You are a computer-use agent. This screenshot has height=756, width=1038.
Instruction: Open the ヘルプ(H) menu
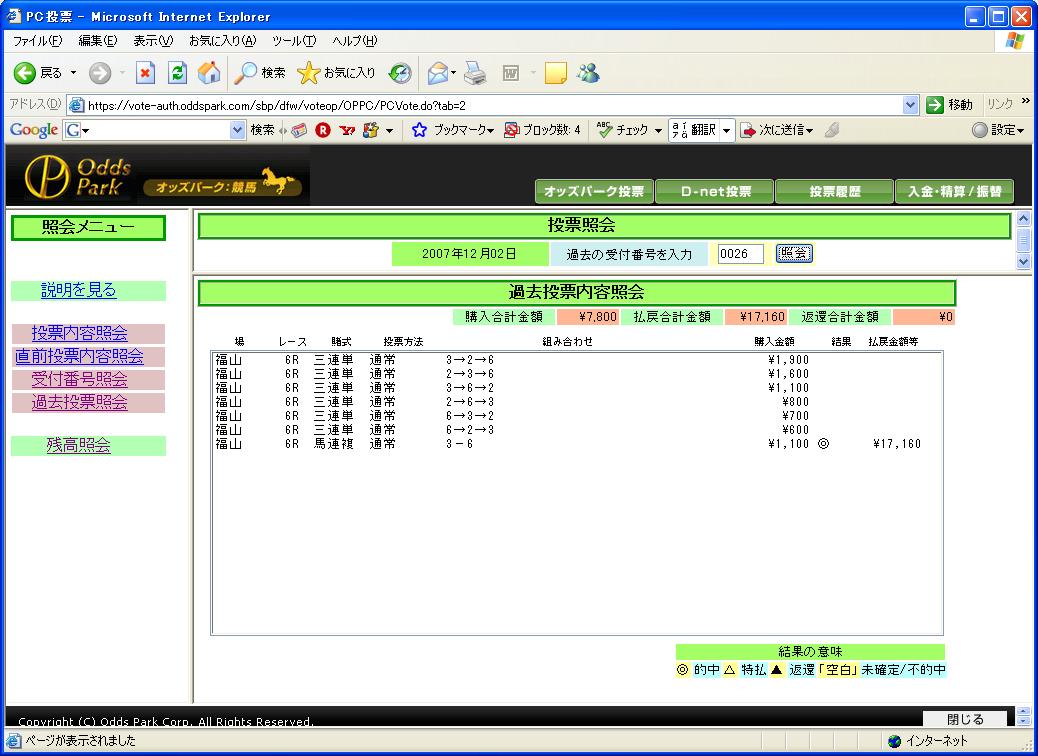coord(355,41)
